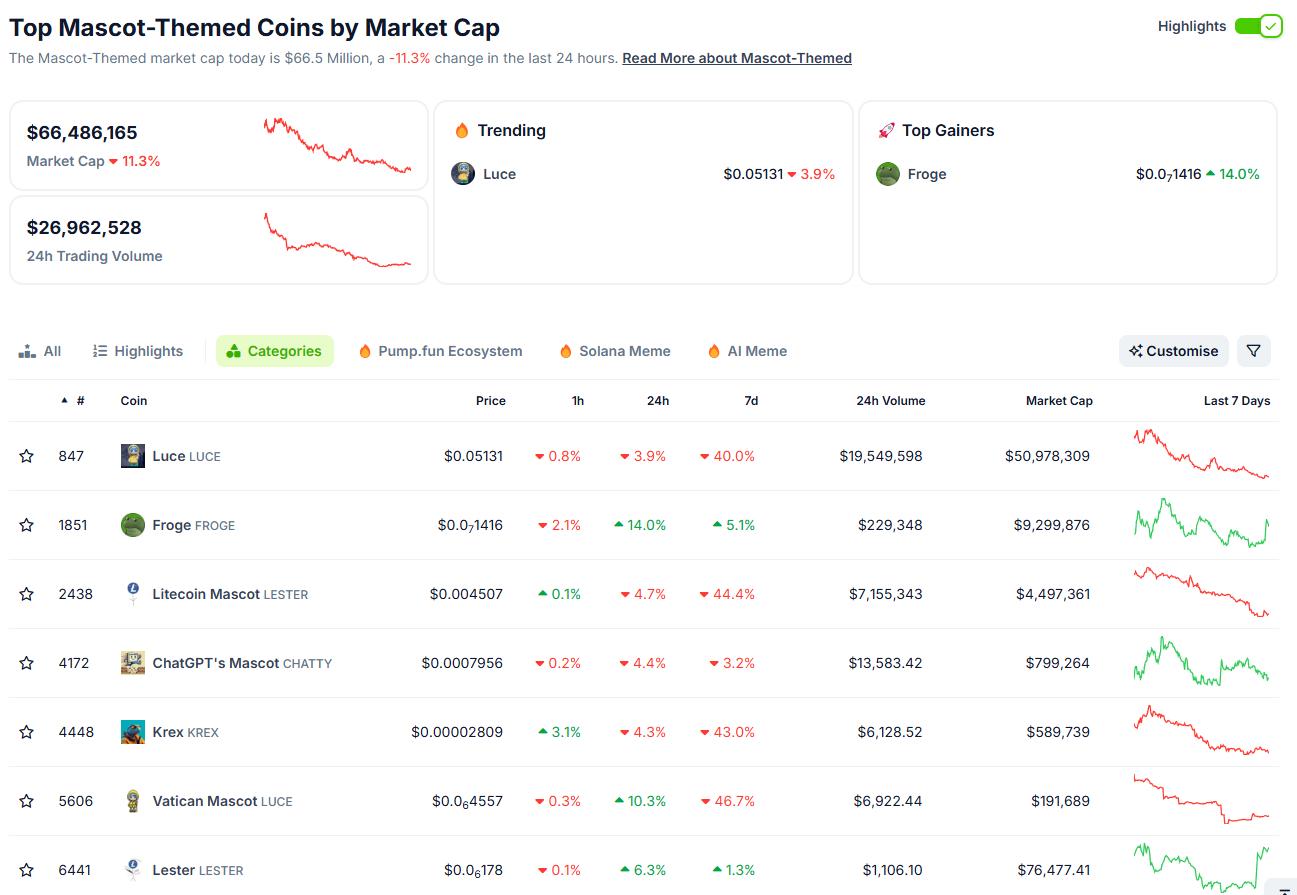Select Vatican Mascot coin name
This screenshot has height=895, width=1297.
[206, 800]
